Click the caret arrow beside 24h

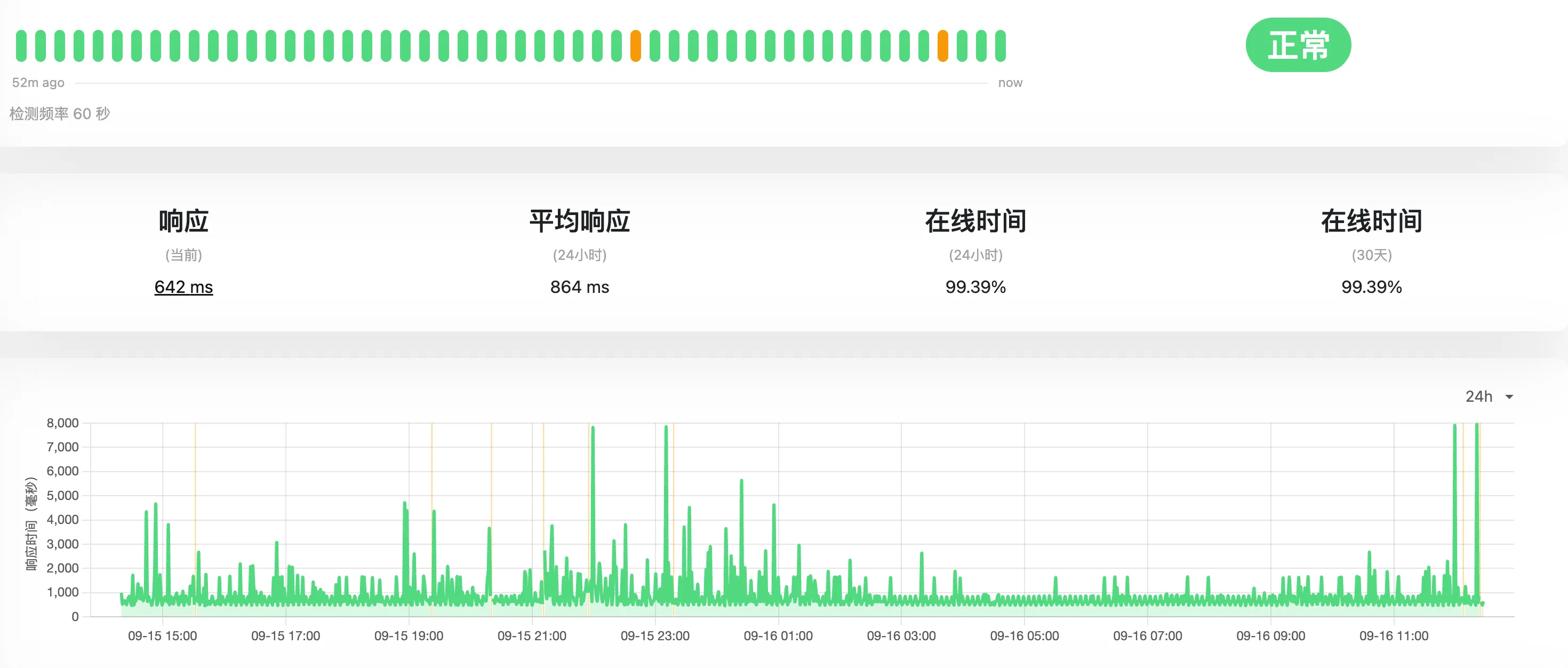(x=1509, y=397)
